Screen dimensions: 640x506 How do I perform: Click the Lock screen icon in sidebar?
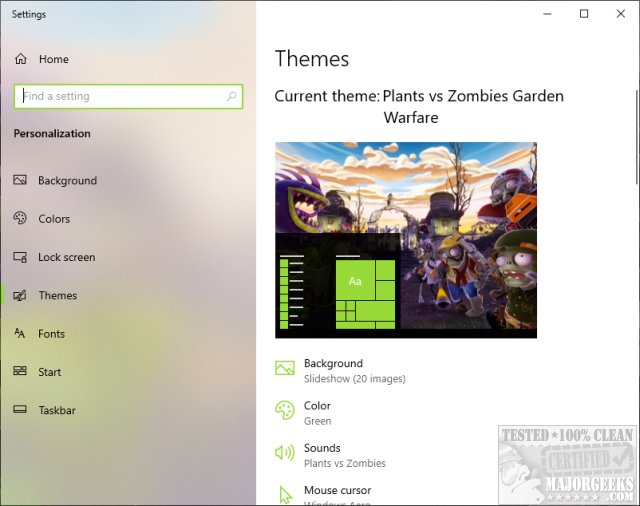pyautogui.click(x=20, y=257)
